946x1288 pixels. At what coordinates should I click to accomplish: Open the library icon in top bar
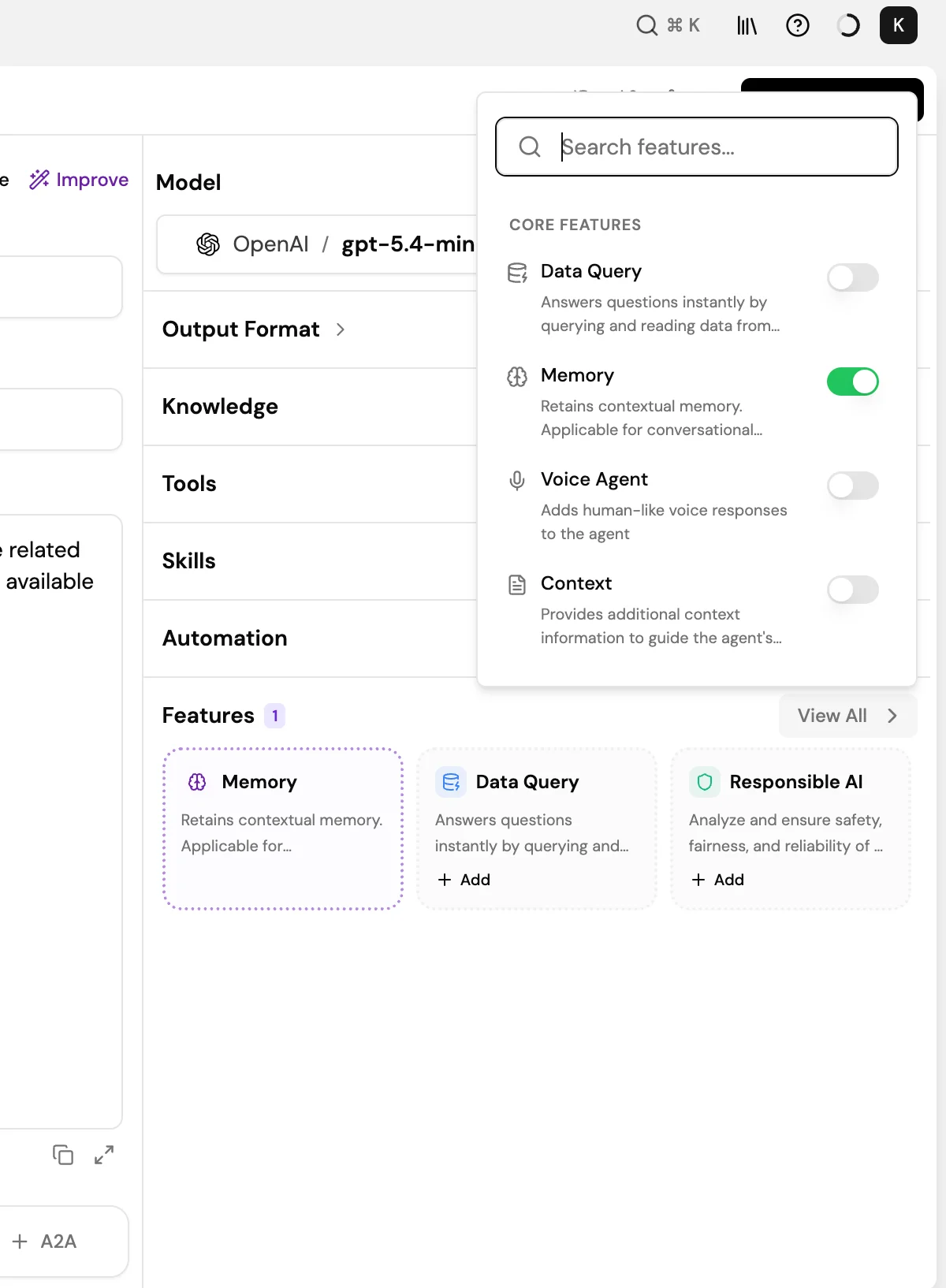pyautogui.click(x=747, y=26)
